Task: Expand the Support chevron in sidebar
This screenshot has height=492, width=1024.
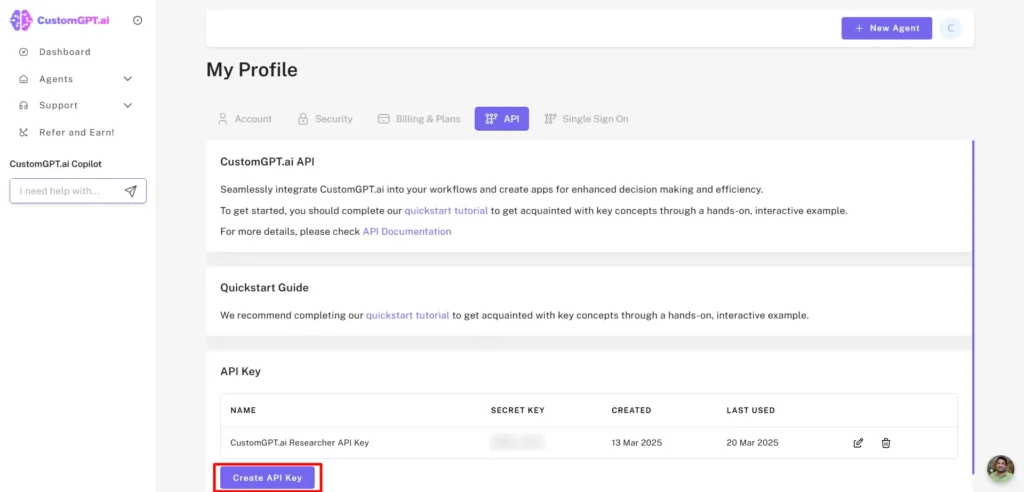Action: point(127,105)
